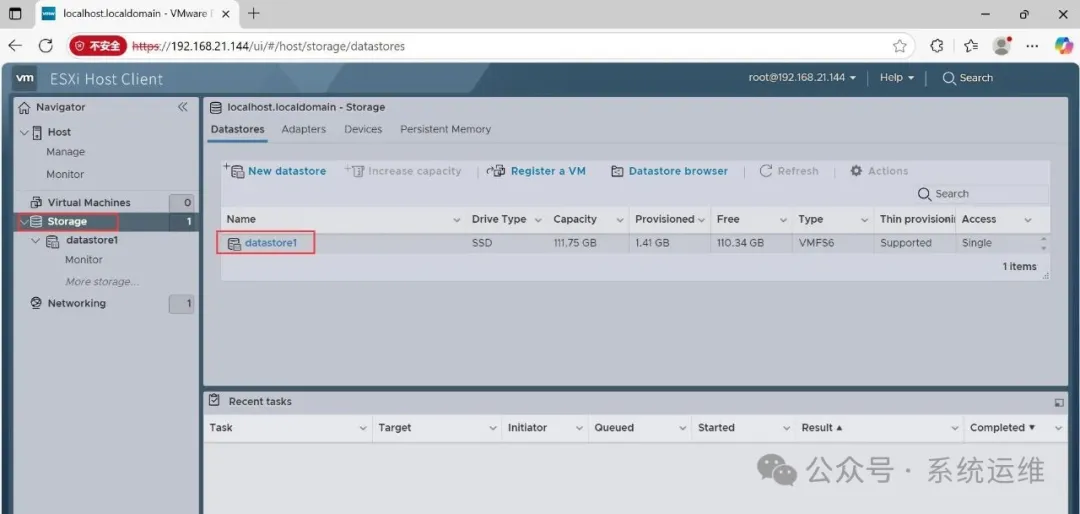Switch to the Persistent Memory tab

click(x=446, y=130)
